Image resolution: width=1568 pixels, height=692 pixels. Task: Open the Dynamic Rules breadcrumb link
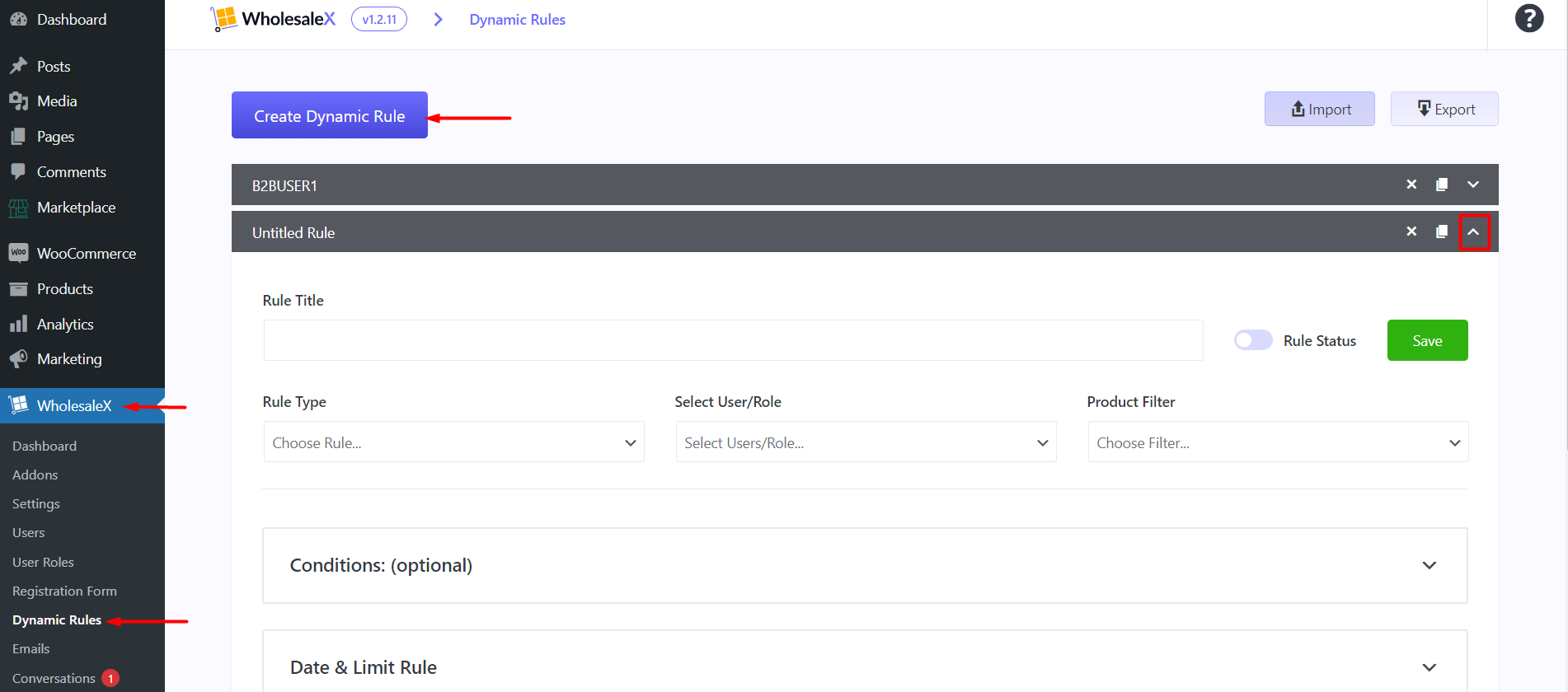click(518, 20)
